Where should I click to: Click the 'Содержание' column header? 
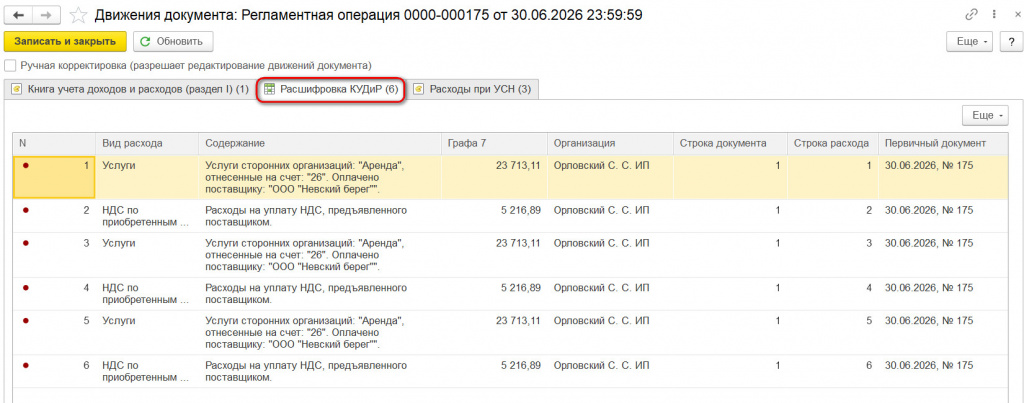(320, 144)
